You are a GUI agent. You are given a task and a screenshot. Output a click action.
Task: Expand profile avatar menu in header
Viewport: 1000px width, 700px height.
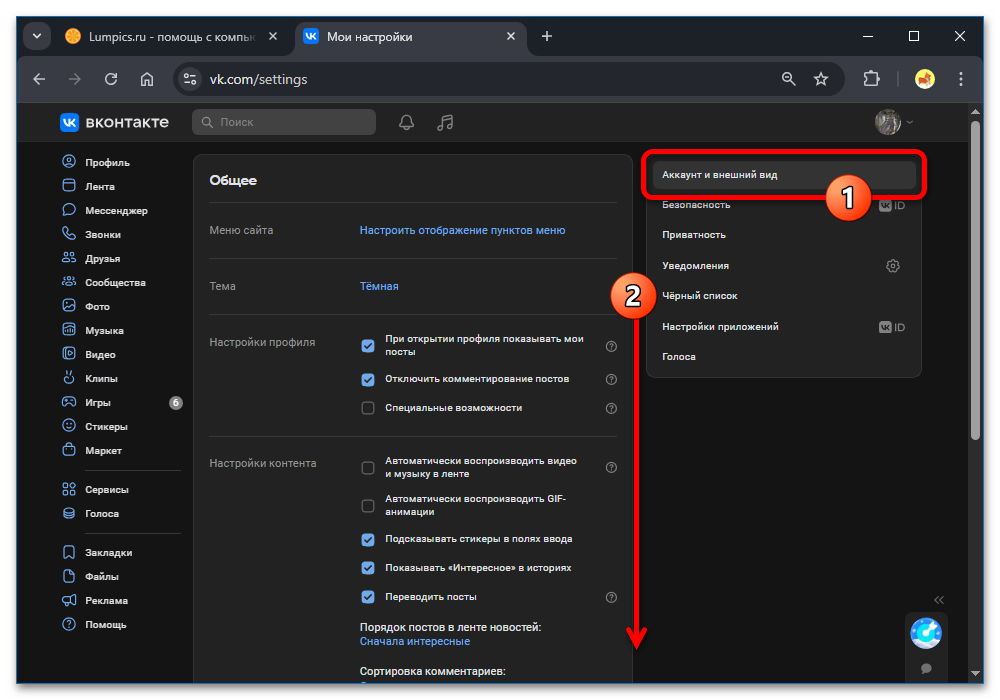click(x=893, y=122)
